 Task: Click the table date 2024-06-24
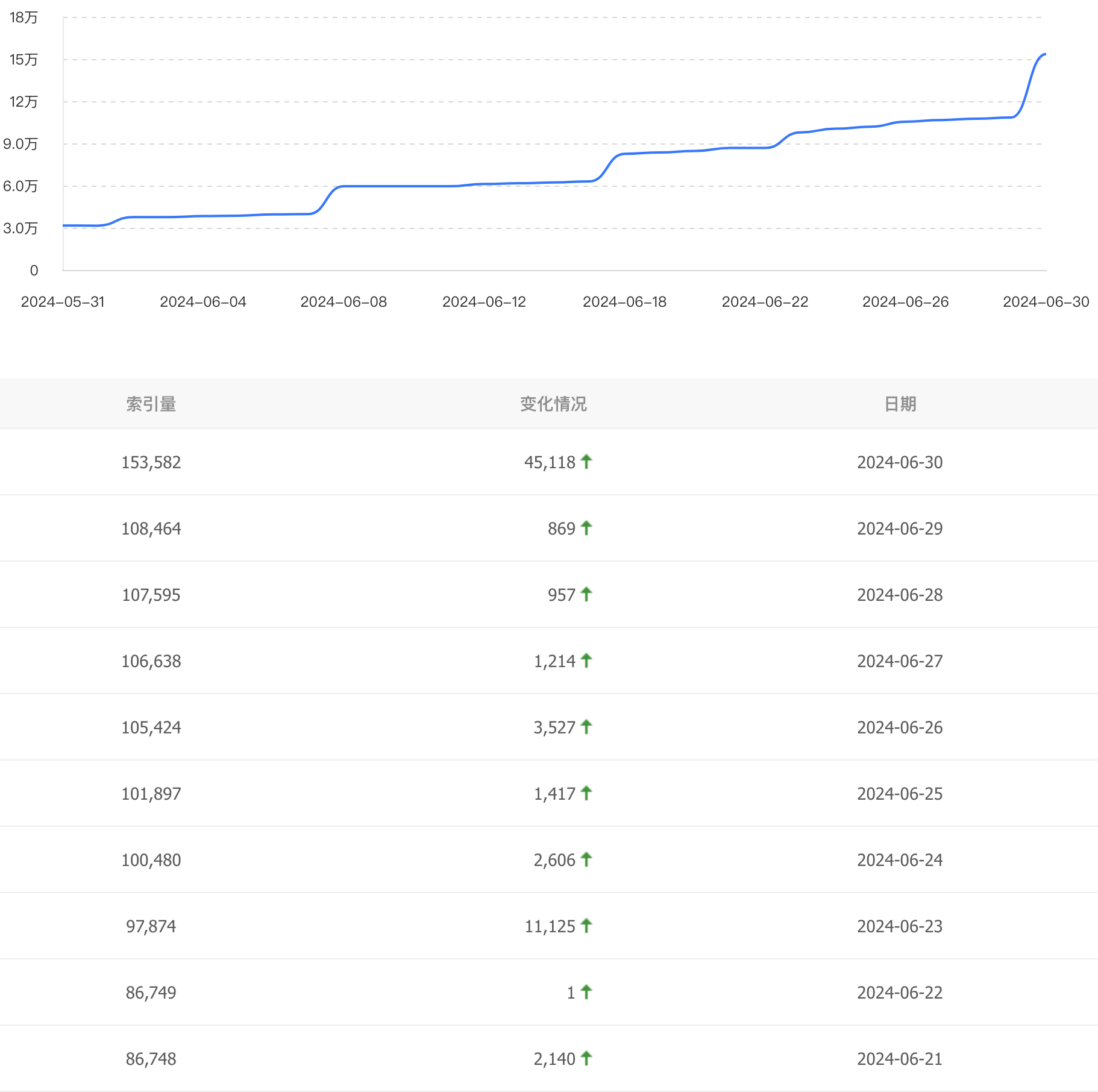[900, 860]
